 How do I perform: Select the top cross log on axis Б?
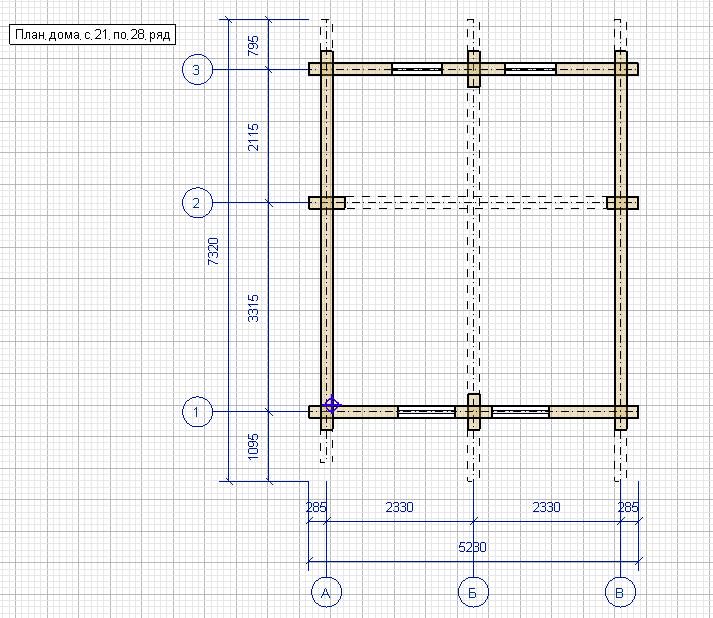(474, 69)
